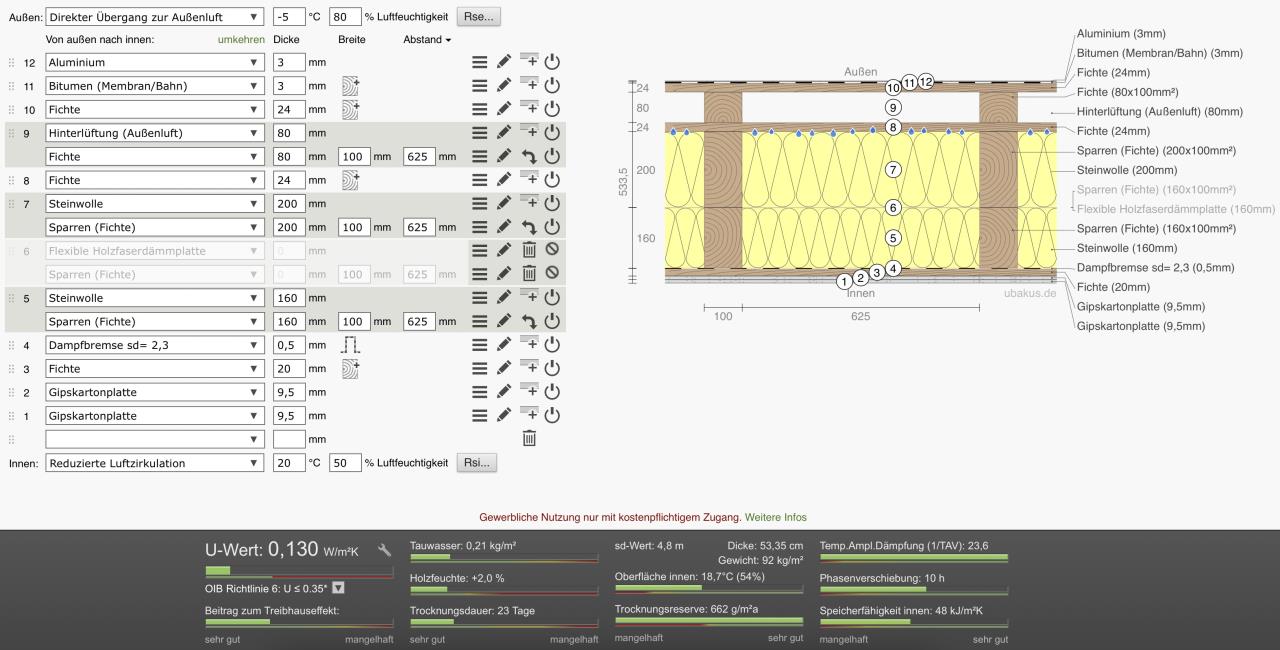
Task: Open the menu icon for layer 2 Gipskartonplatte
Action: click(x=480, y=392)
